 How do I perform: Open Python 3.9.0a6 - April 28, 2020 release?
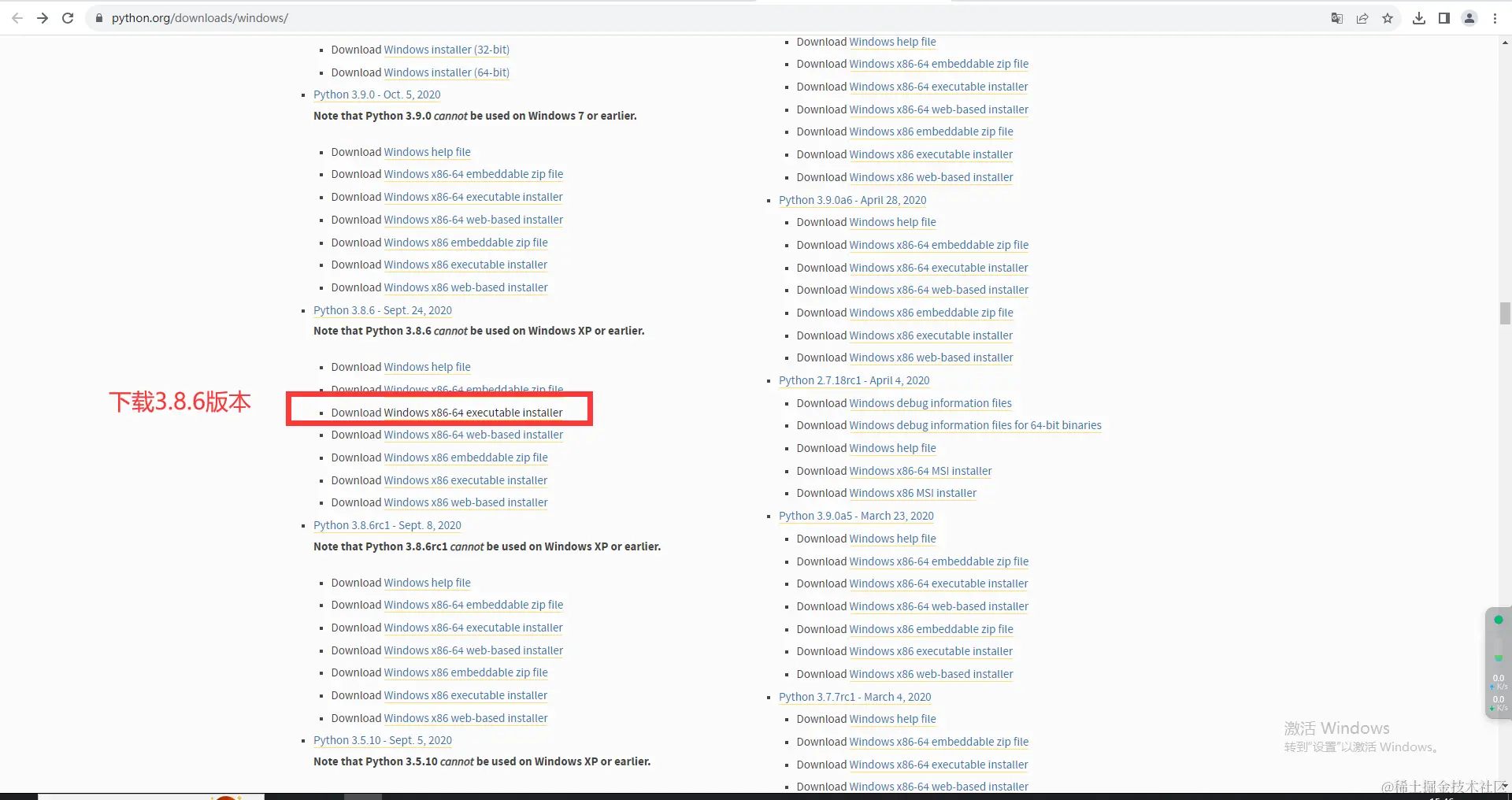tap(853, 200)
